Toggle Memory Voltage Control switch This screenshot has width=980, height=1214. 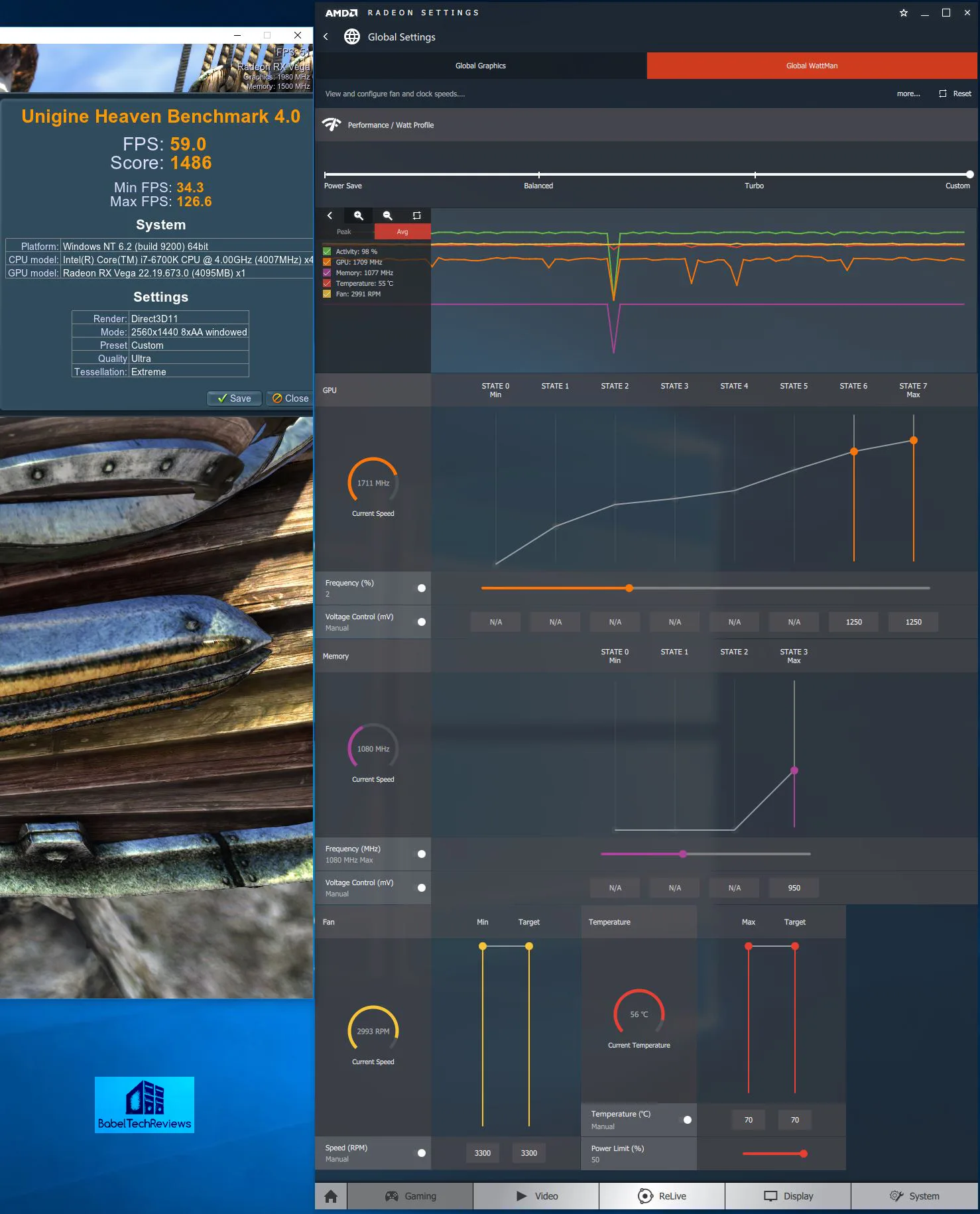422,888
